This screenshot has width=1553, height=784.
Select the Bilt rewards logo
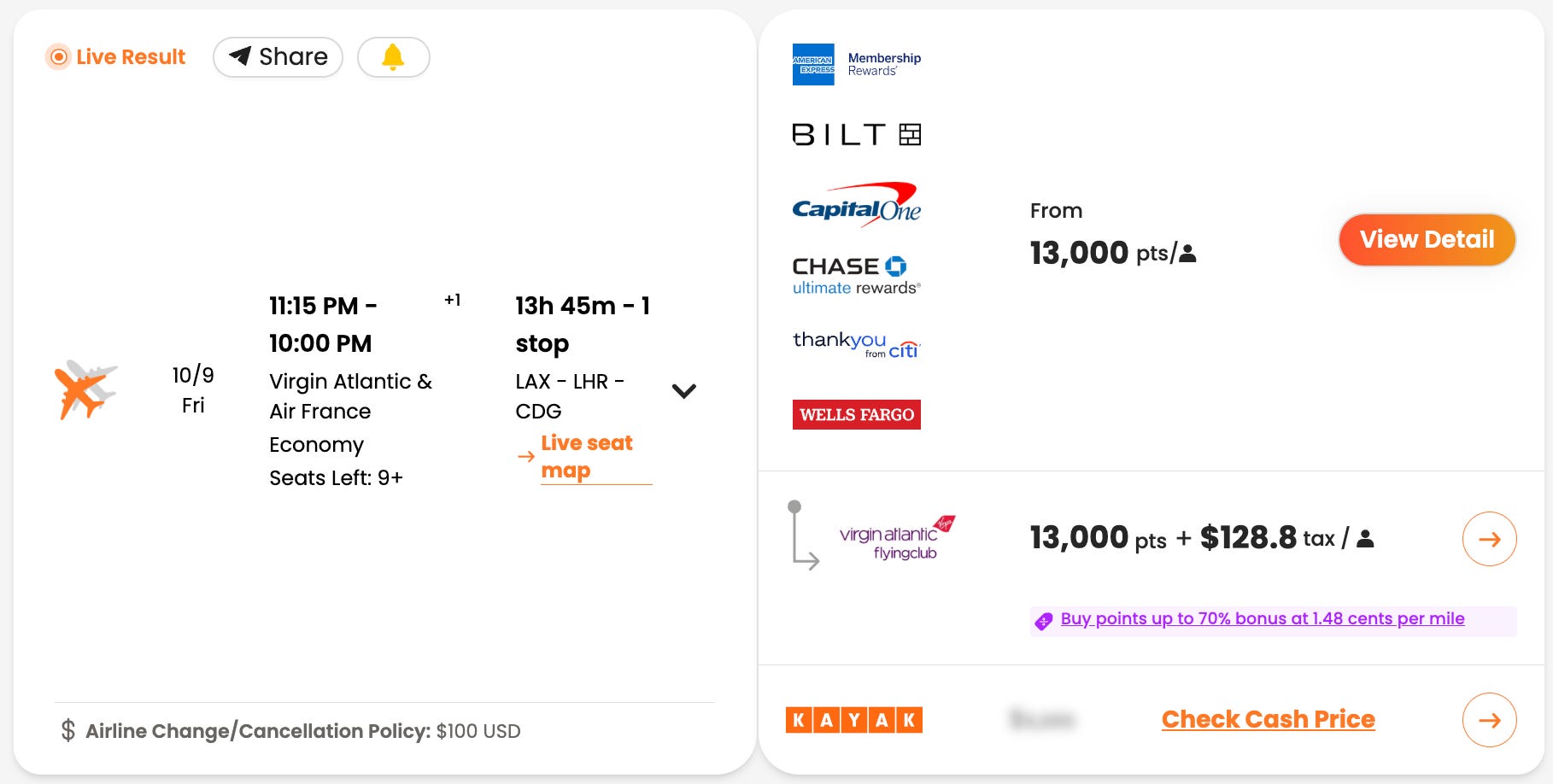pyautogui.click(x=856, y=135)
